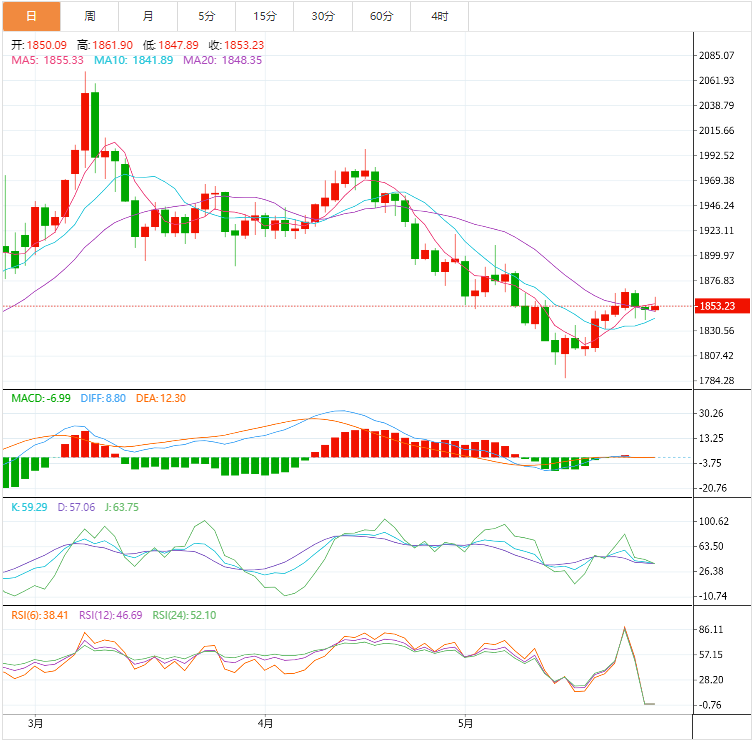756x750 pixels.
Task: Click the 5月 marker on time axis
Action: 465,723
